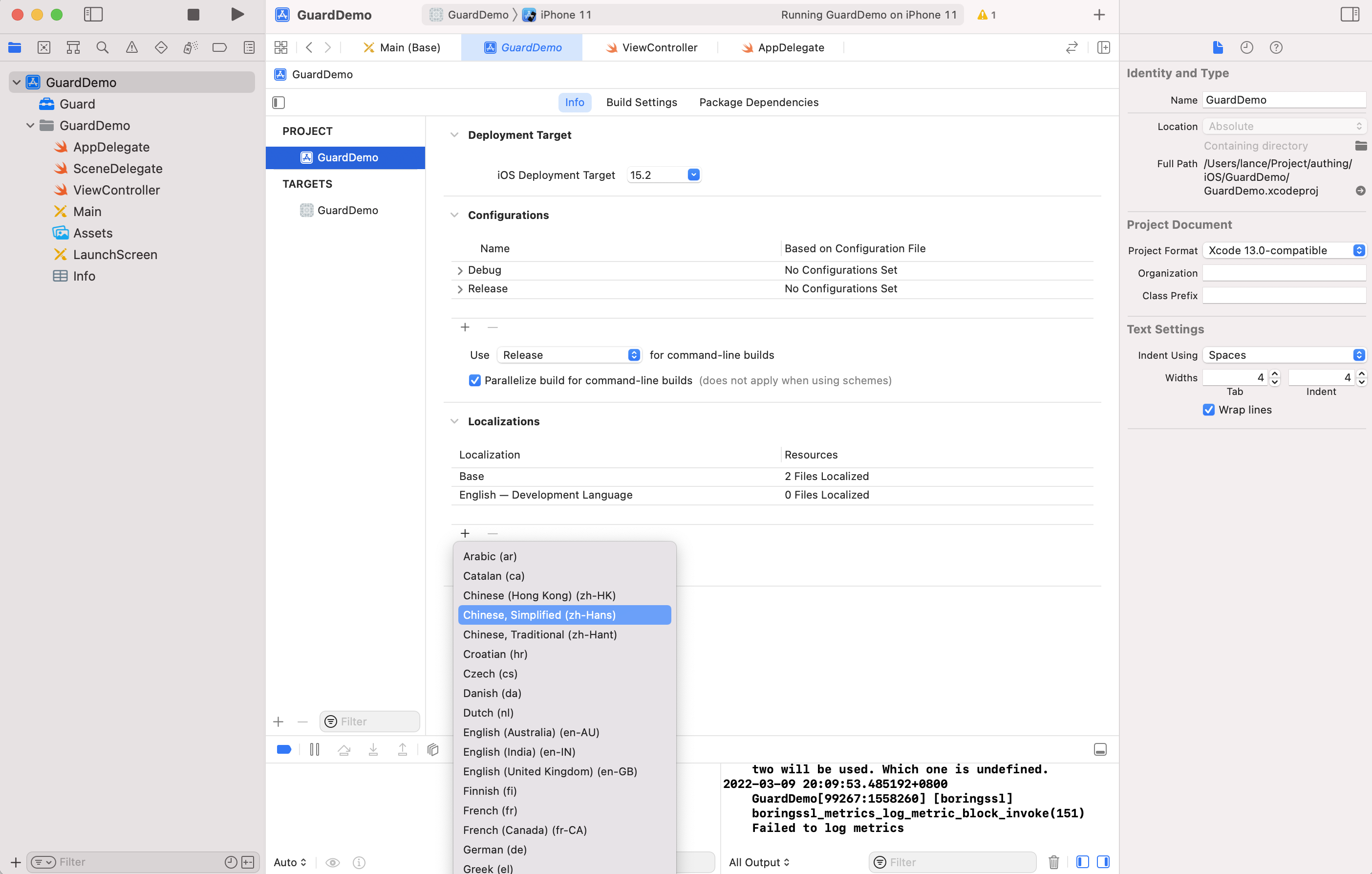
Task: Open iOS Deployment Target dropdown
Action: tap(693, 175)
